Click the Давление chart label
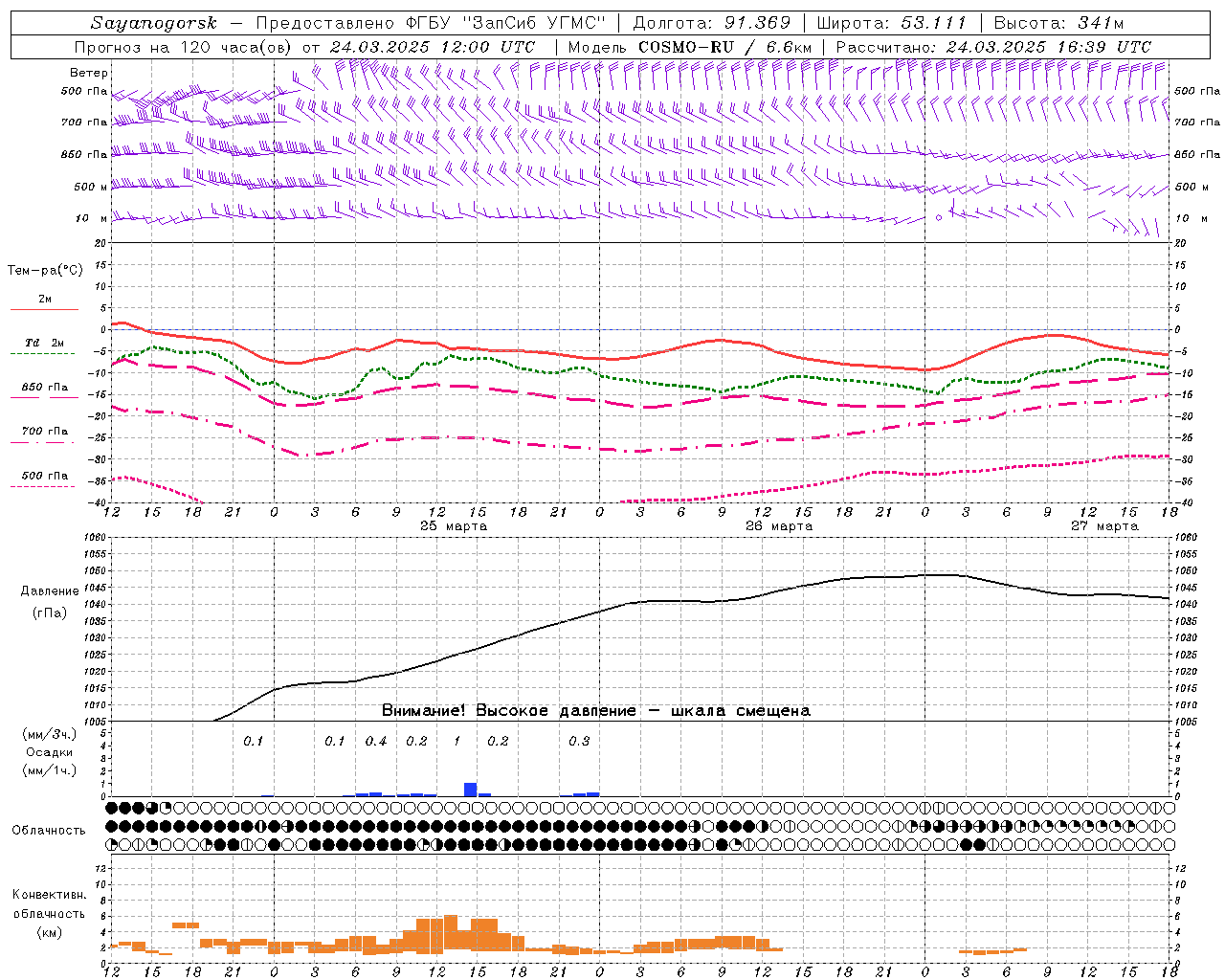The width and height of the screenshot is (1225, 980). (x=50, y=591)
